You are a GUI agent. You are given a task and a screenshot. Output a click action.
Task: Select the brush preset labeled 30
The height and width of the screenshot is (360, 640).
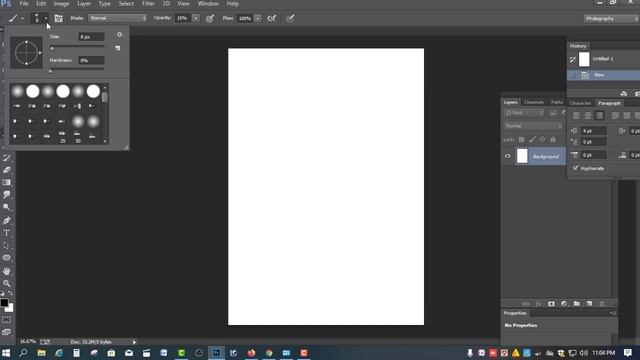[78, 137]
